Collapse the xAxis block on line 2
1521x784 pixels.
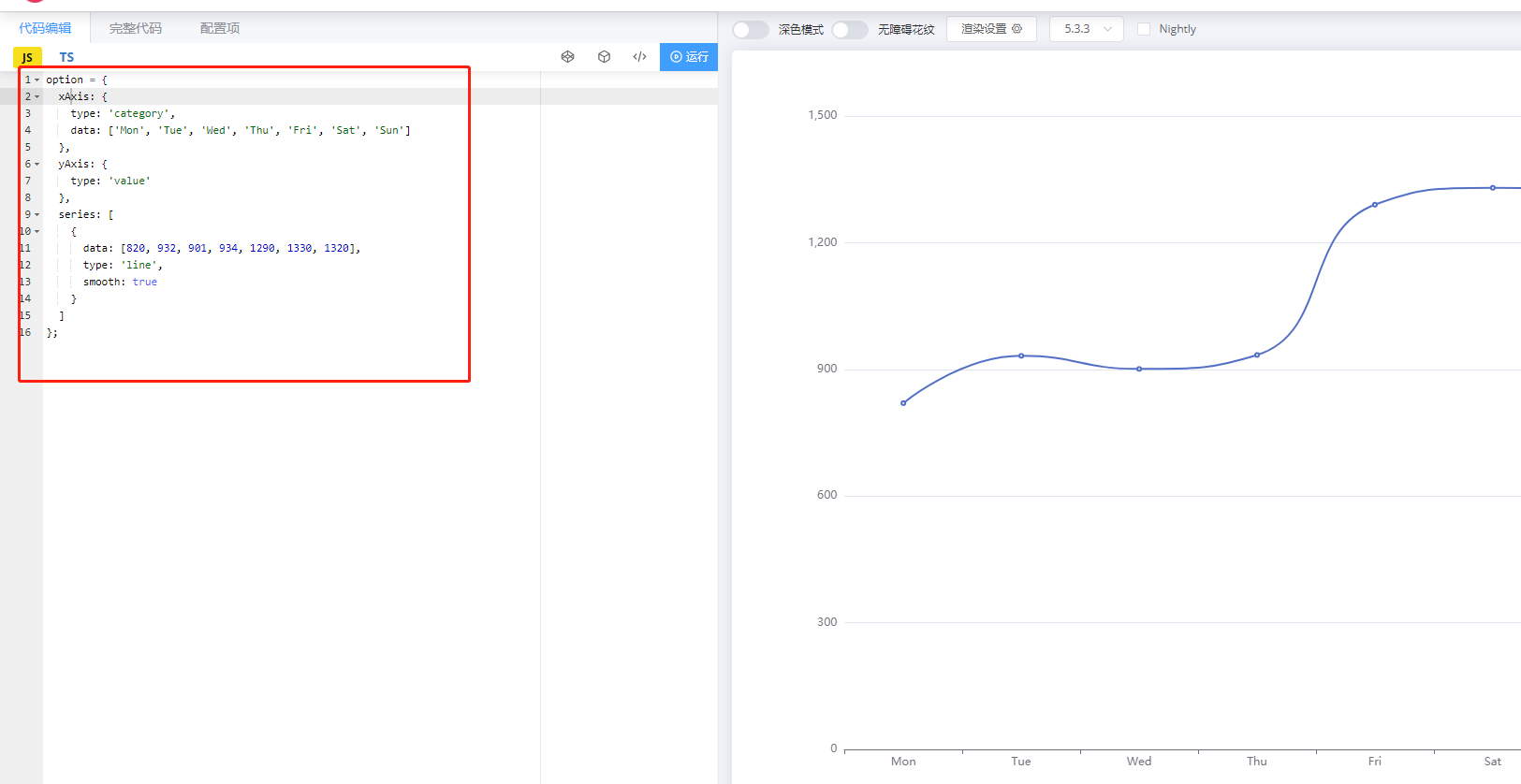37,97
